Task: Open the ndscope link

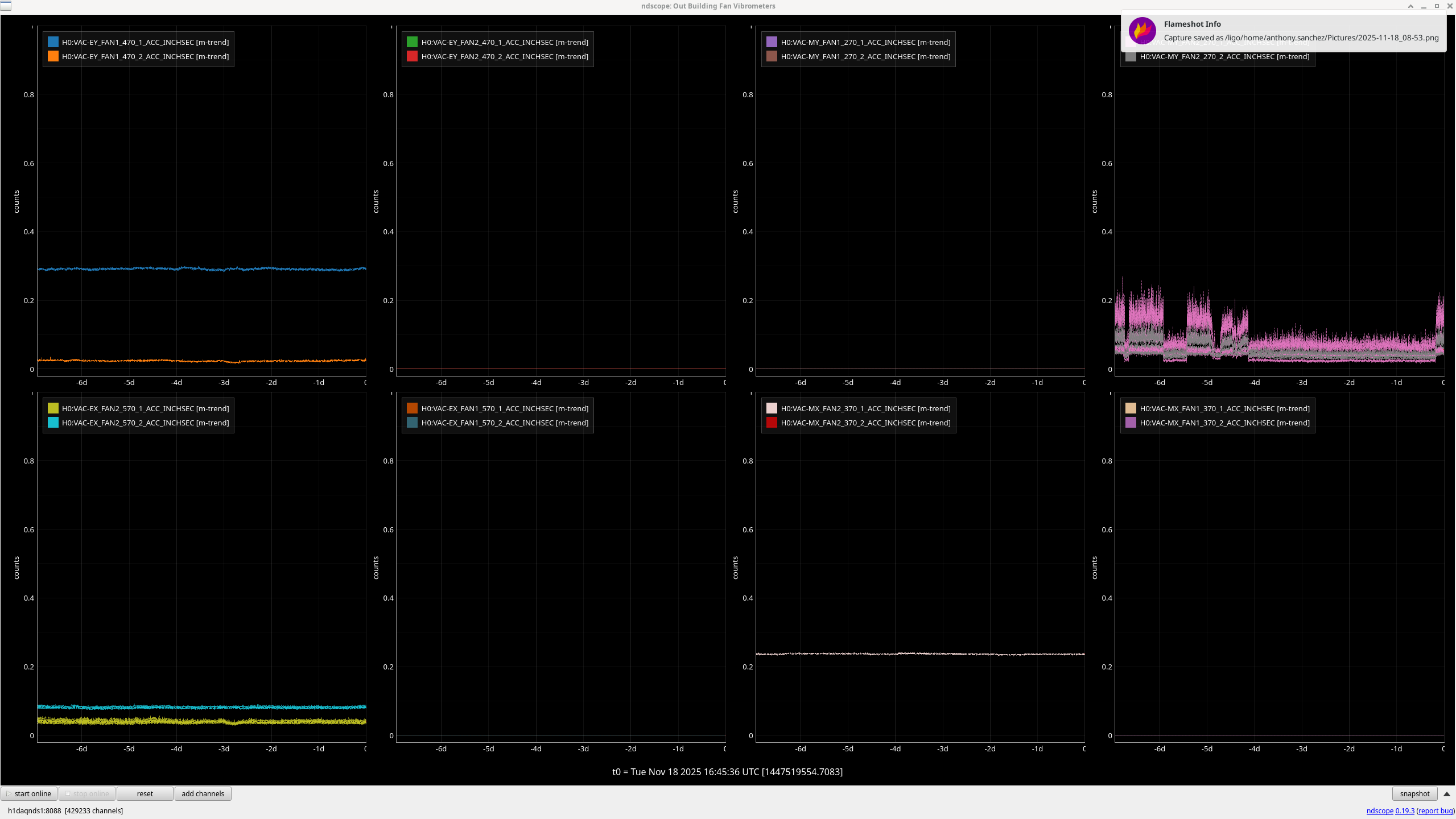Action: pos(1379,810)
